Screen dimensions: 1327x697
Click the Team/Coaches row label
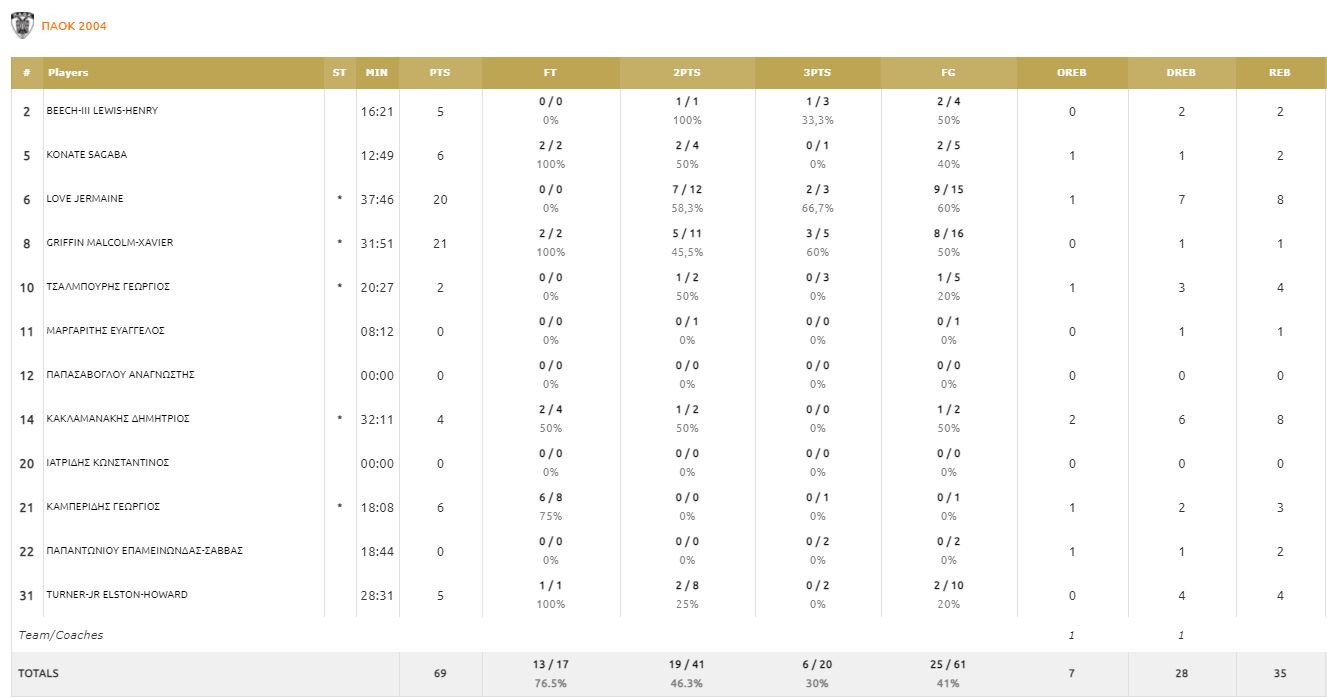point(60,635)
